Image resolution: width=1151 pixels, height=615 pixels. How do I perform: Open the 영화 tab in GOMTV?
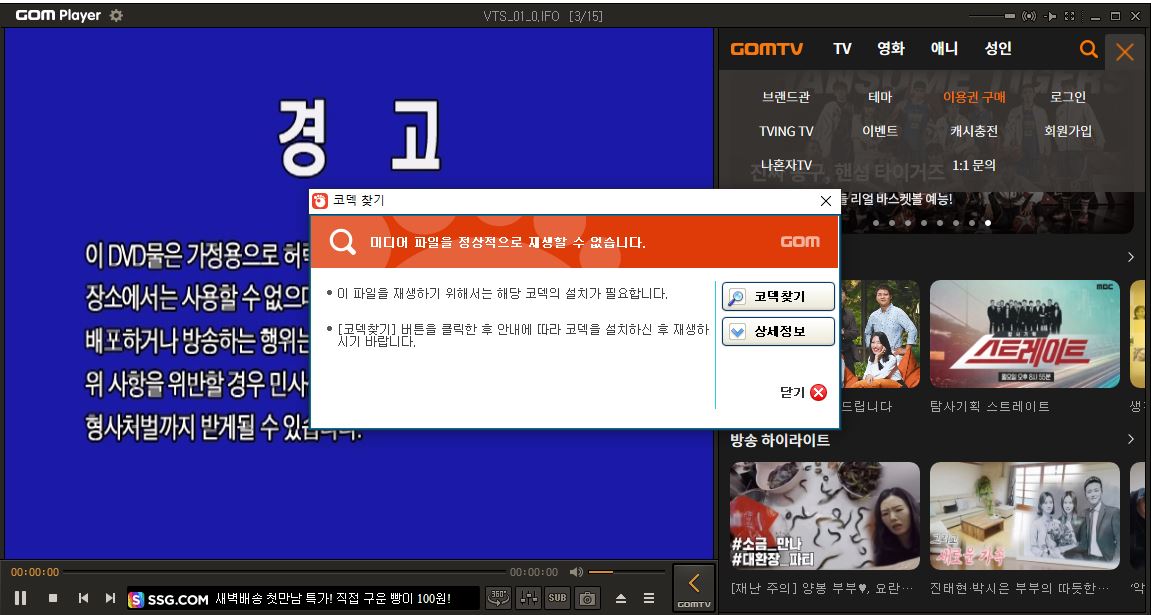891,48
